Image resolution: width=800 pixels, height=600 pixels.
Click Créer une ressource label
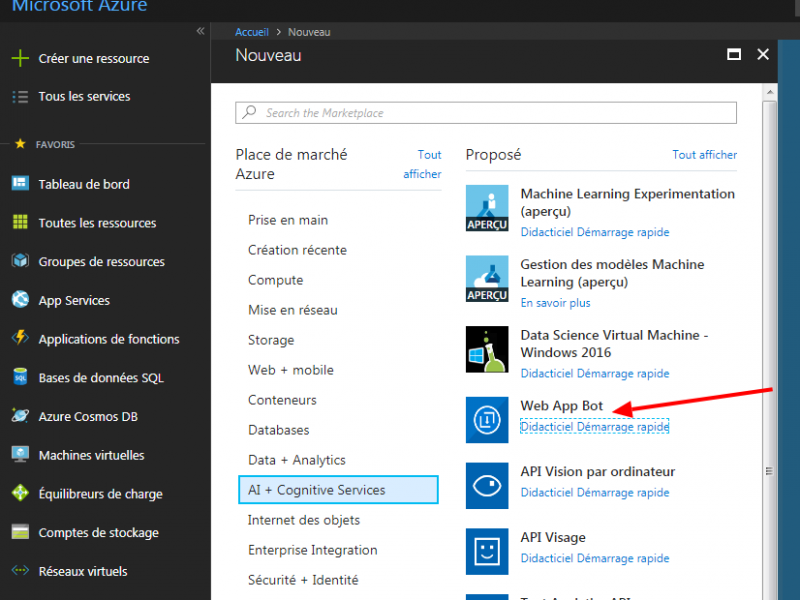click(x=94, y=59)
